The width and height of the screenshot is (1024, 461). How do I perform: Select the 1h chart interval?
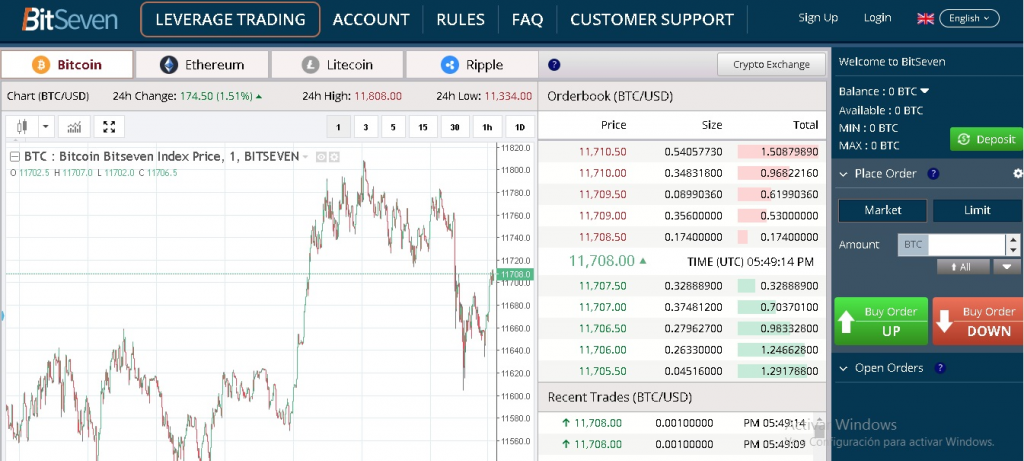coord(487,127)
